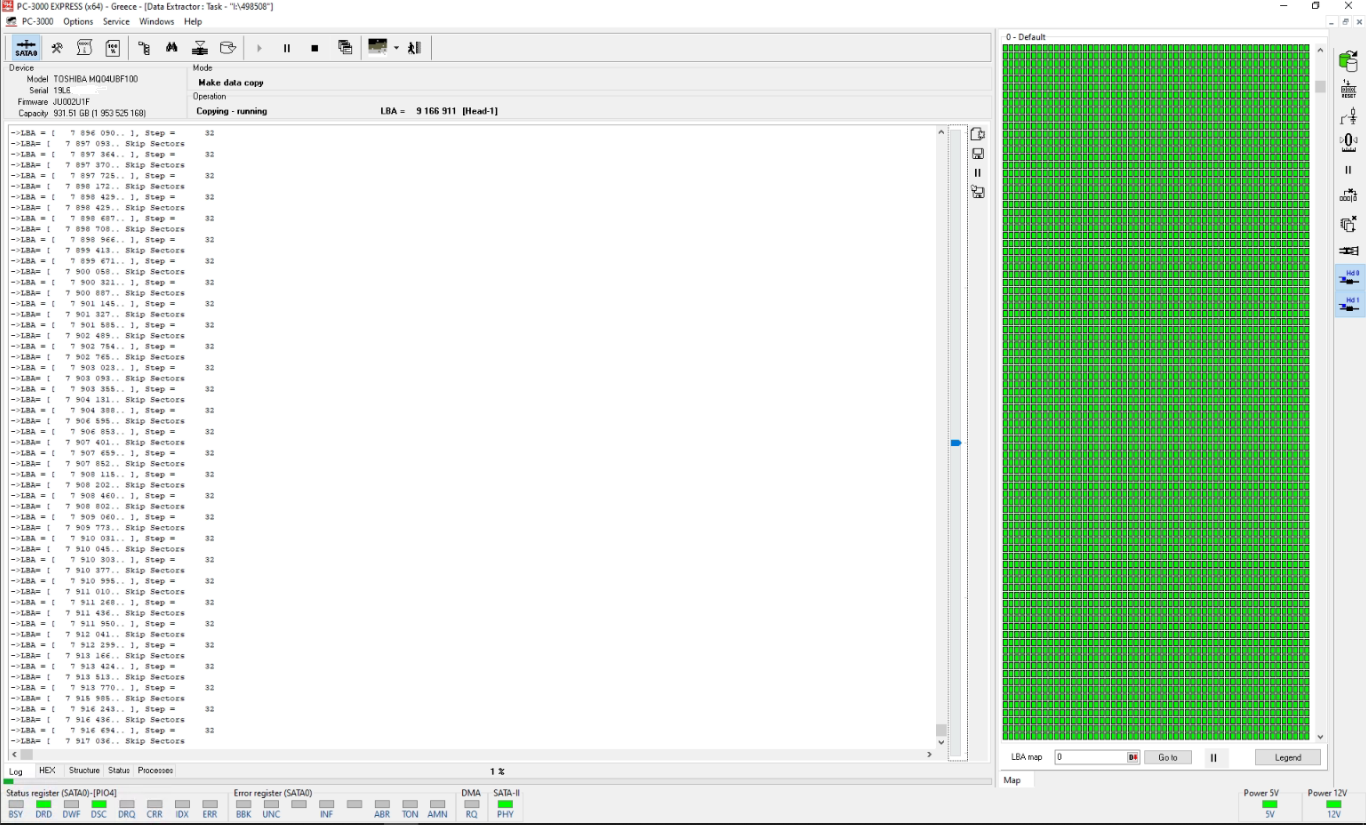This screenshot has width=1366, height=825.
Task: Open the binoculars search icon
Action: click(172, 48)
